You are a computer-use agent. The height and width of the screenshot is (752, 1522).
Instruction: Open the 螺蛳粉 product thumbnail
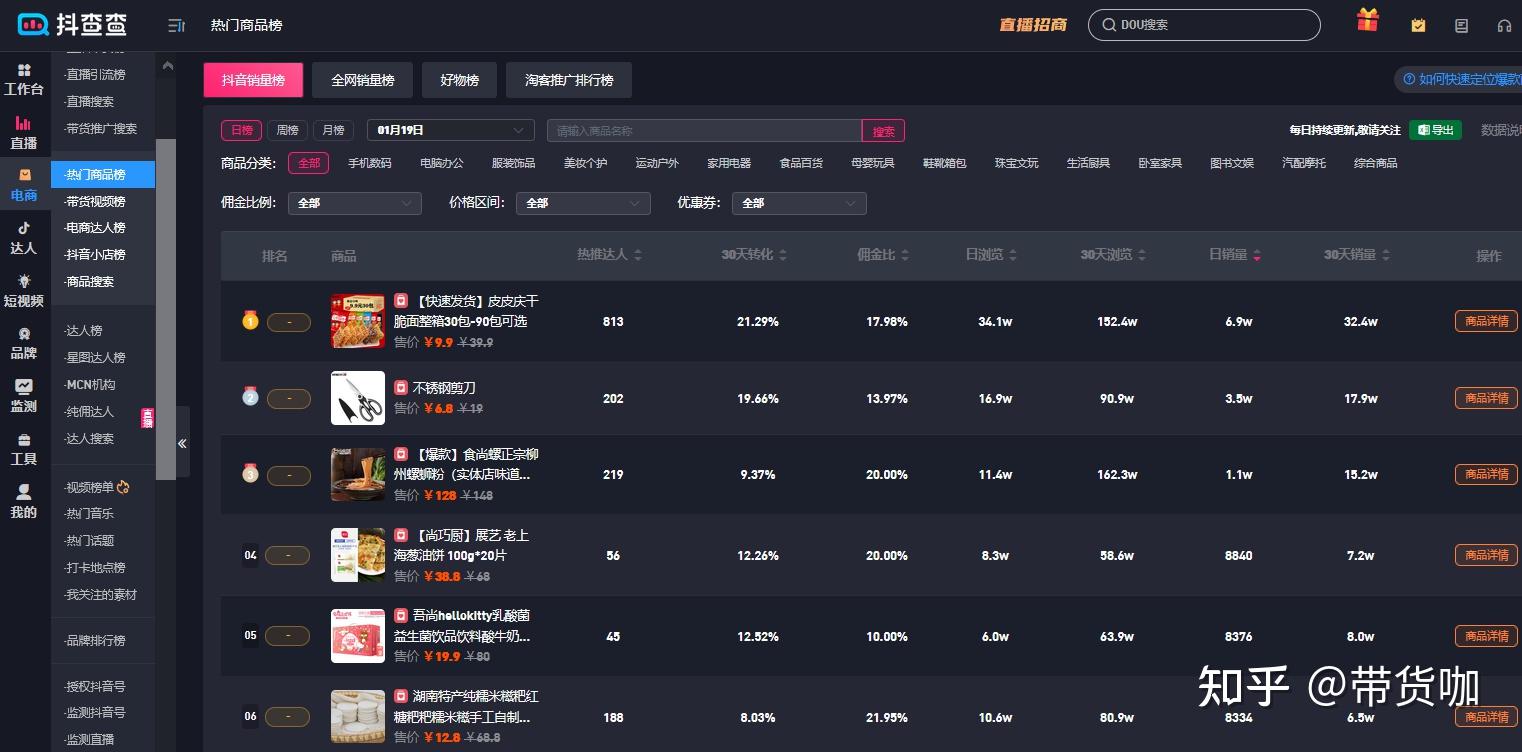coord(357,474)
